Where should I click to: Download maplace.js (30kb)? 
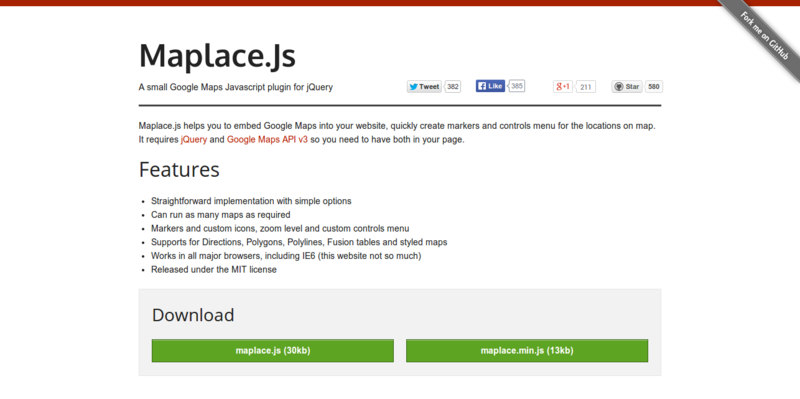pos(273,351)
